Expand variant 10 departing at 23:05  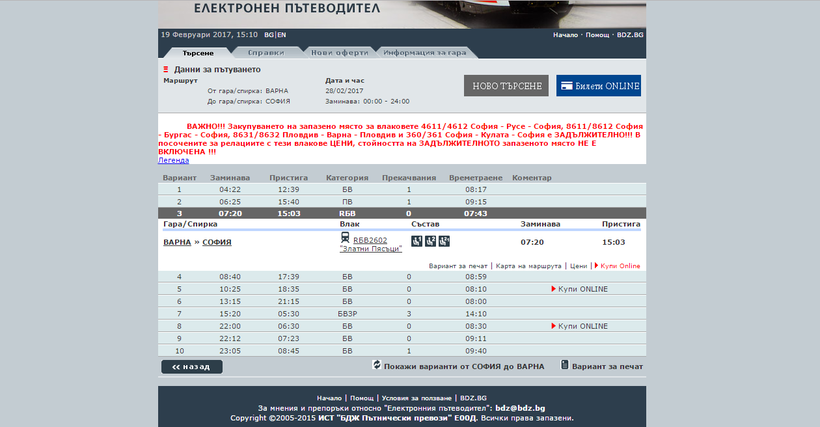[179, 351]
